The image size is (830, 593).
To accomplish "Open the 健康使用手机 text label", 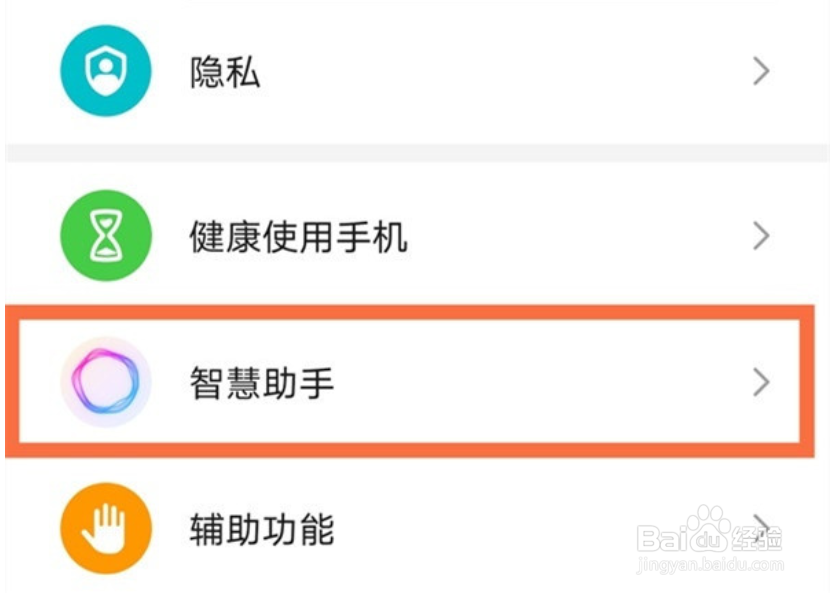I will coord(298,238).
